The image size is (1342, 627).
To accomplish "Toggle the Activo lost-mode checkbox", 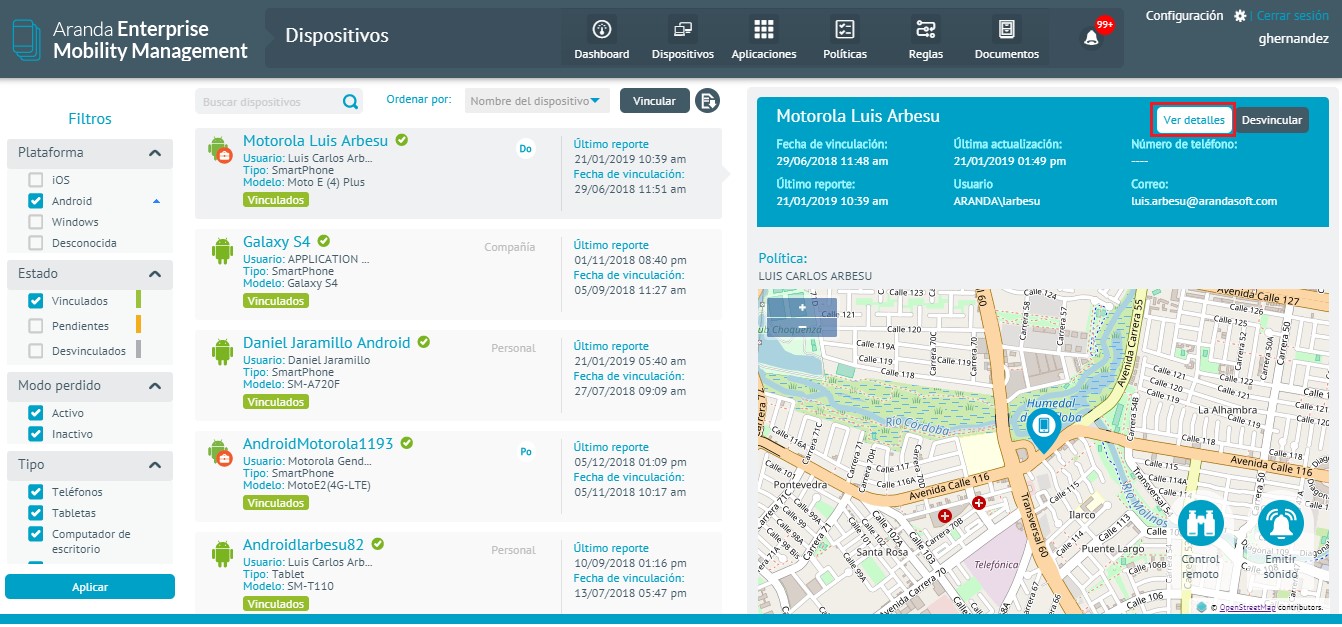I will [36, 413].
